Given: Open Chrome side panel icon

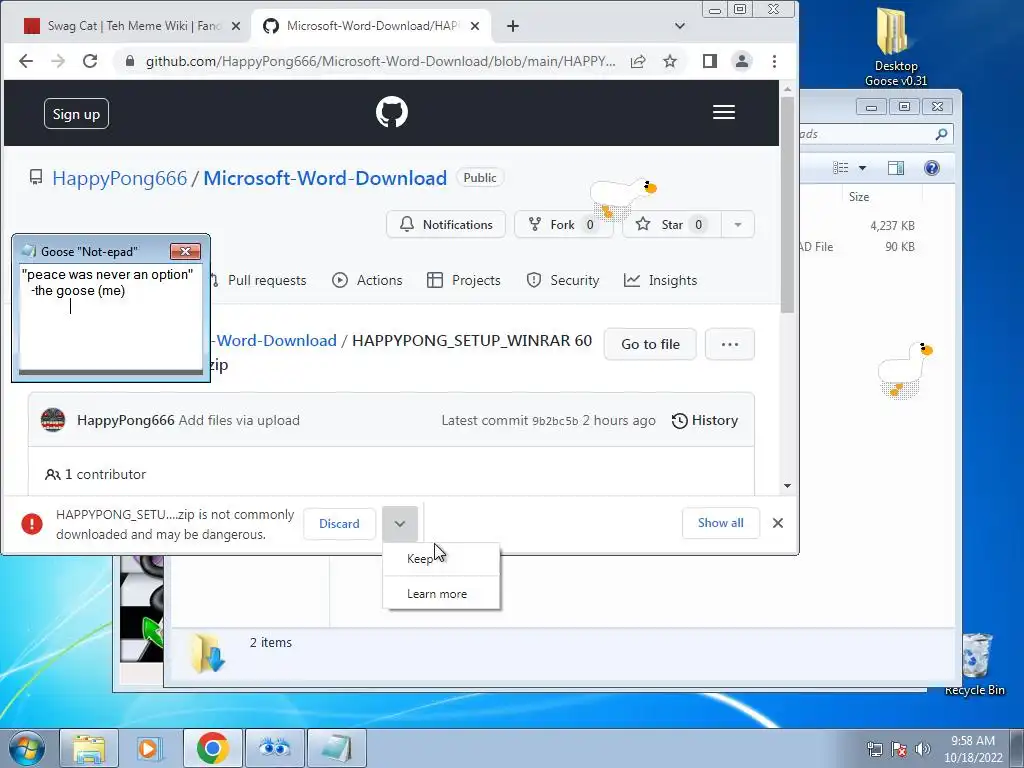Looking at the screenshot, I should pos(710,61).
